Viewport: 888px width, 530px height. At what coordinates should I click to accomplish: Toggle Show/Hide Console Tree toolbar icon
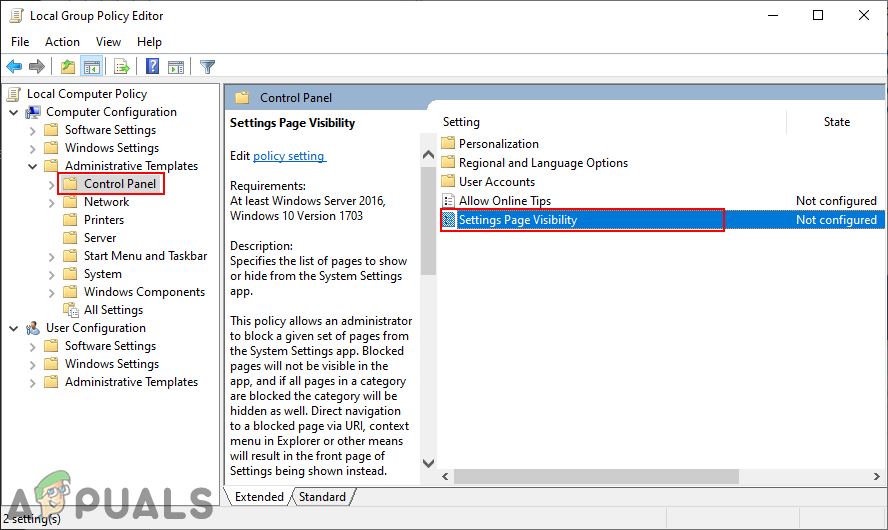91,67
